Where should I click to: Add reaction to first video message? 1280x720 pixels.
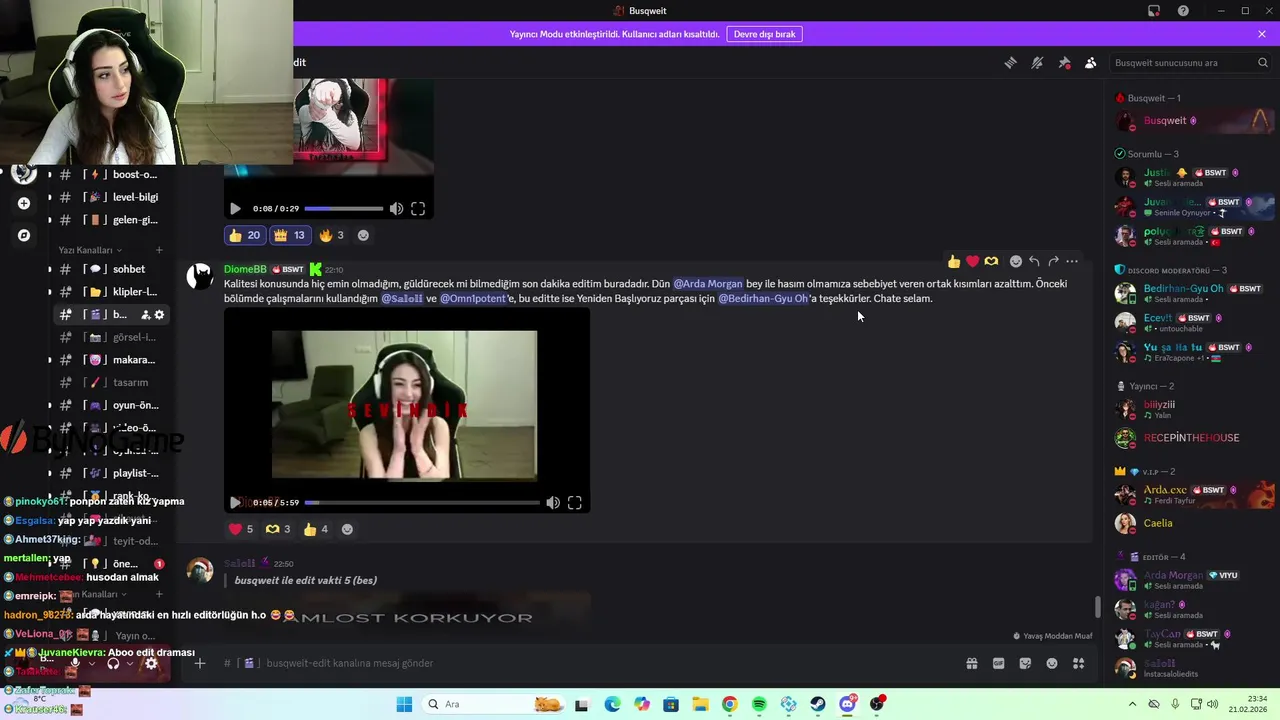click(363, 235)
